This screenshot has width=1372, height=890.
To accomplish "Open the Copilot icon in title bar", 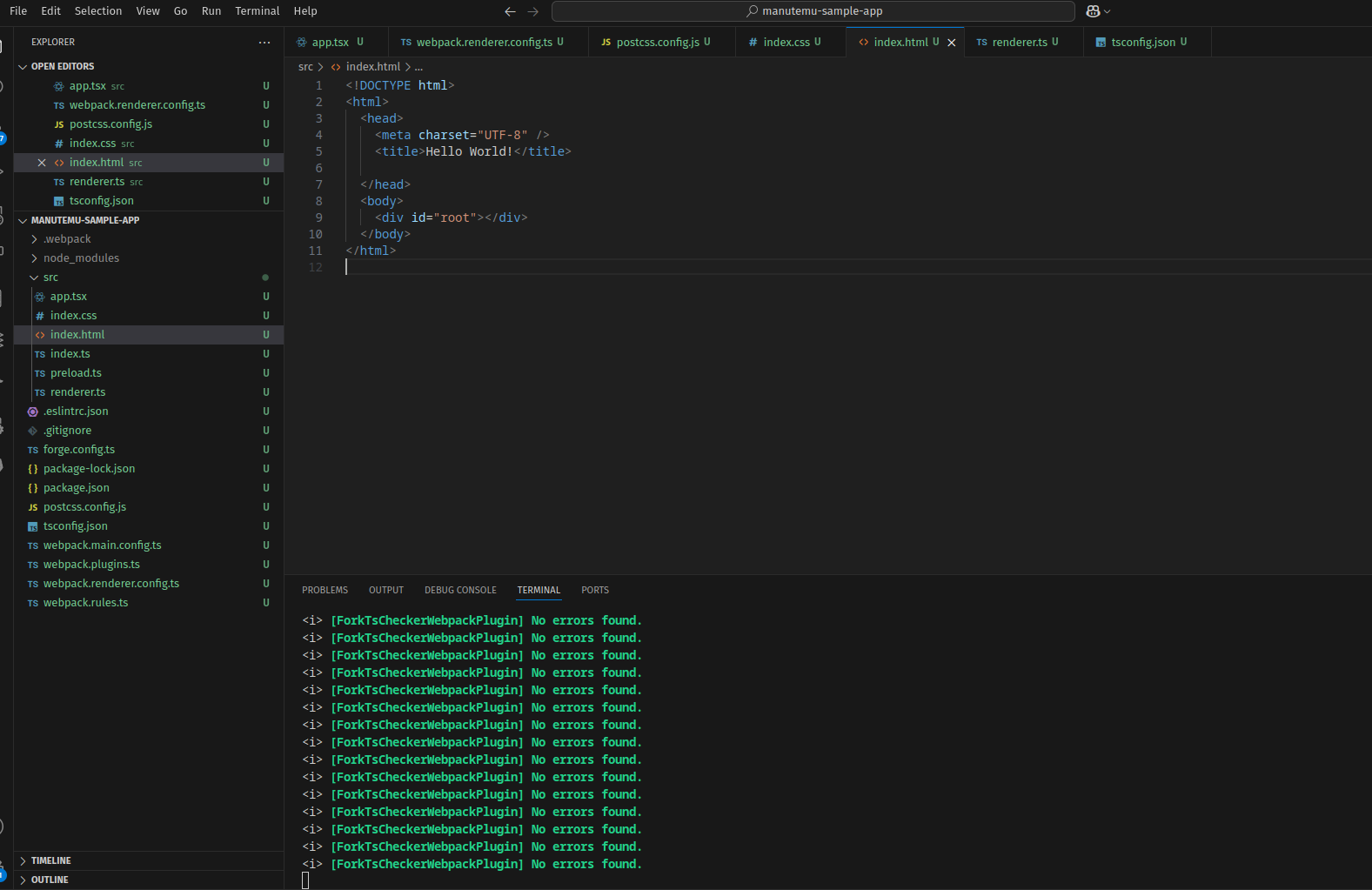I will [1094, 11].
